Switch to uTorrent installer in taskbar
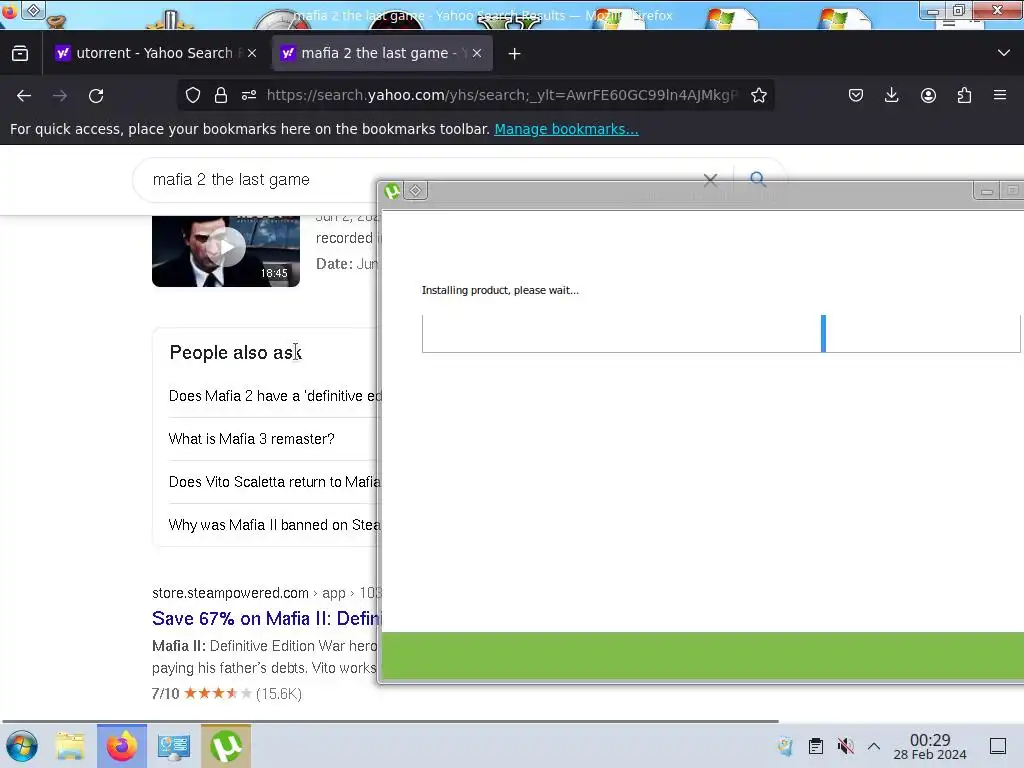The image size is (1024, 768). pos(226,746)
